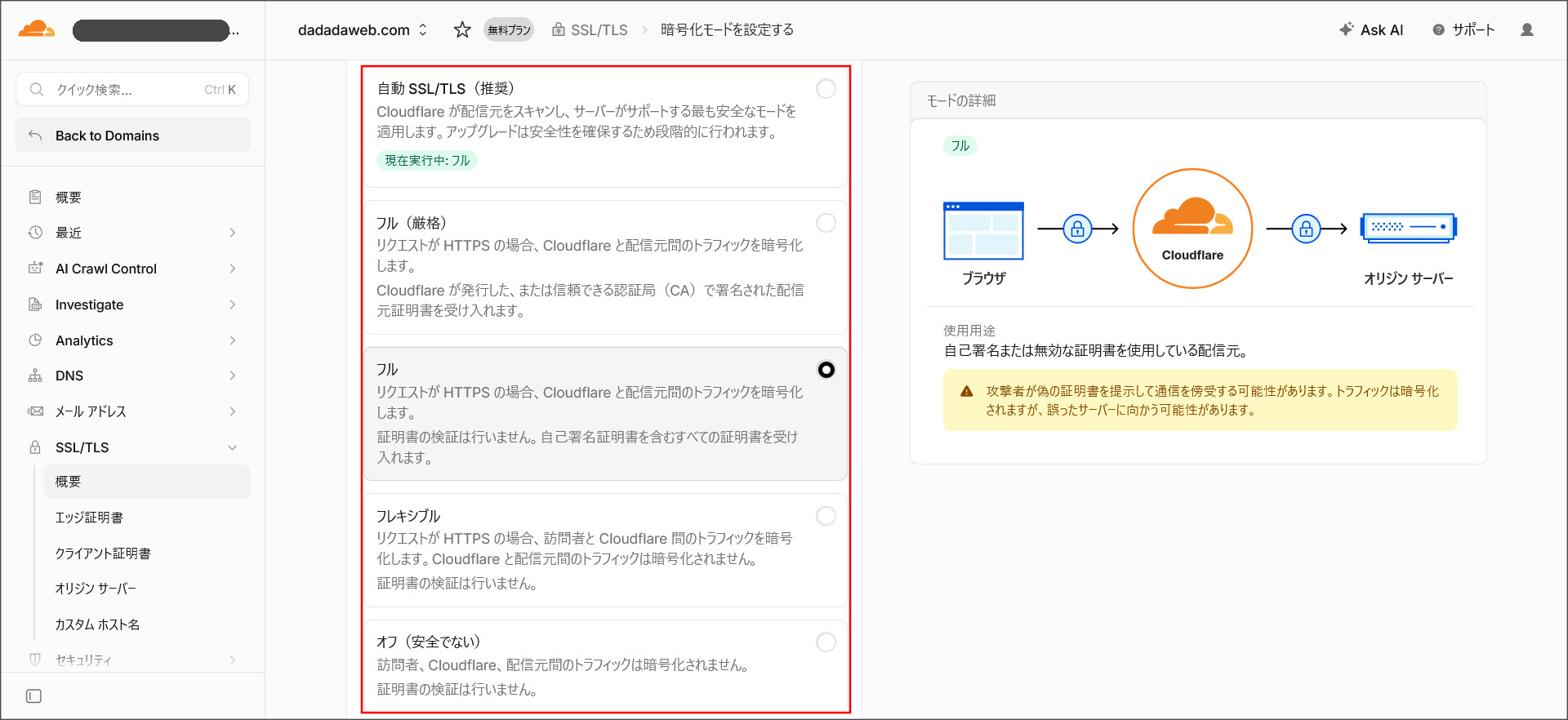Star the dadadaweb.com domain
This screenshot has width=1568, height=720.
click(x=462, y=30)
